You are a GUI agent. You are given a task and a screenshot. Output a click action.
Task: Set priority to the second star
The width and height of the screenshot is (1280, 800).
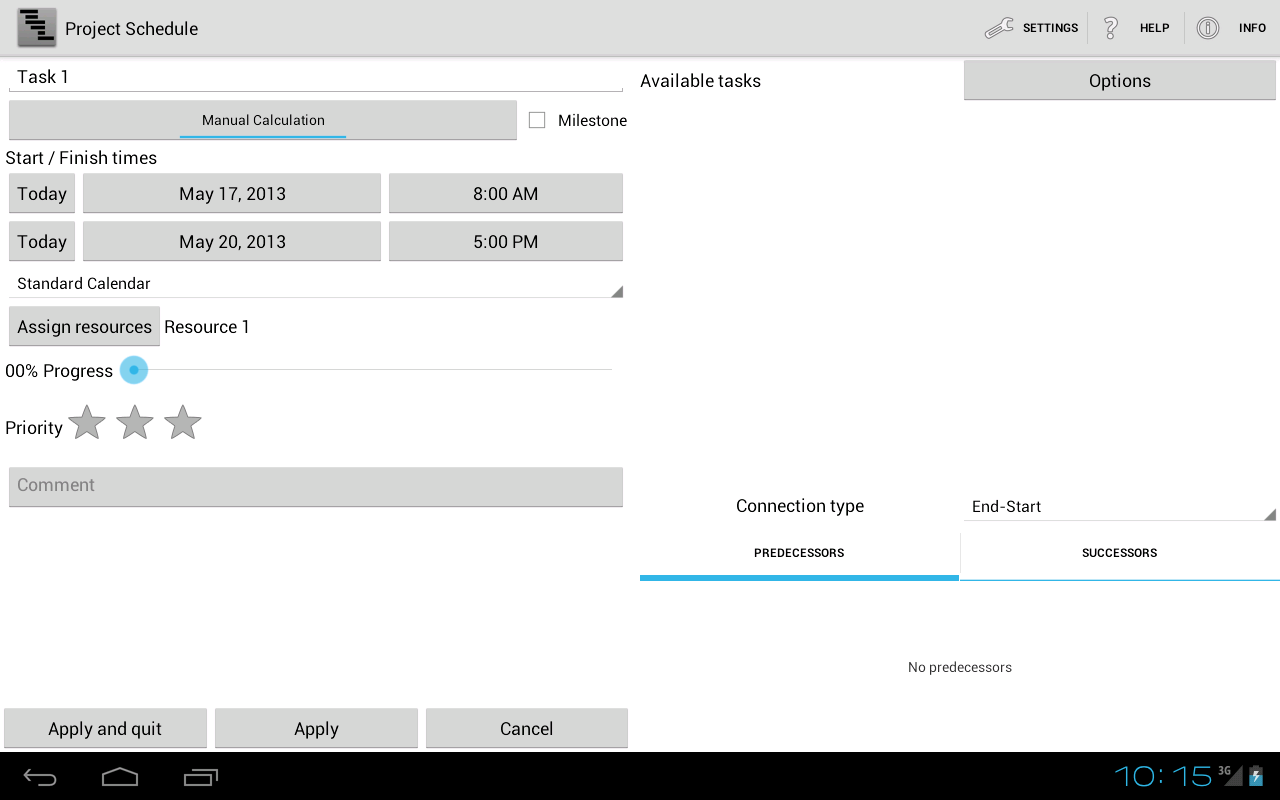pyautogui.click(x=135, y=423)
